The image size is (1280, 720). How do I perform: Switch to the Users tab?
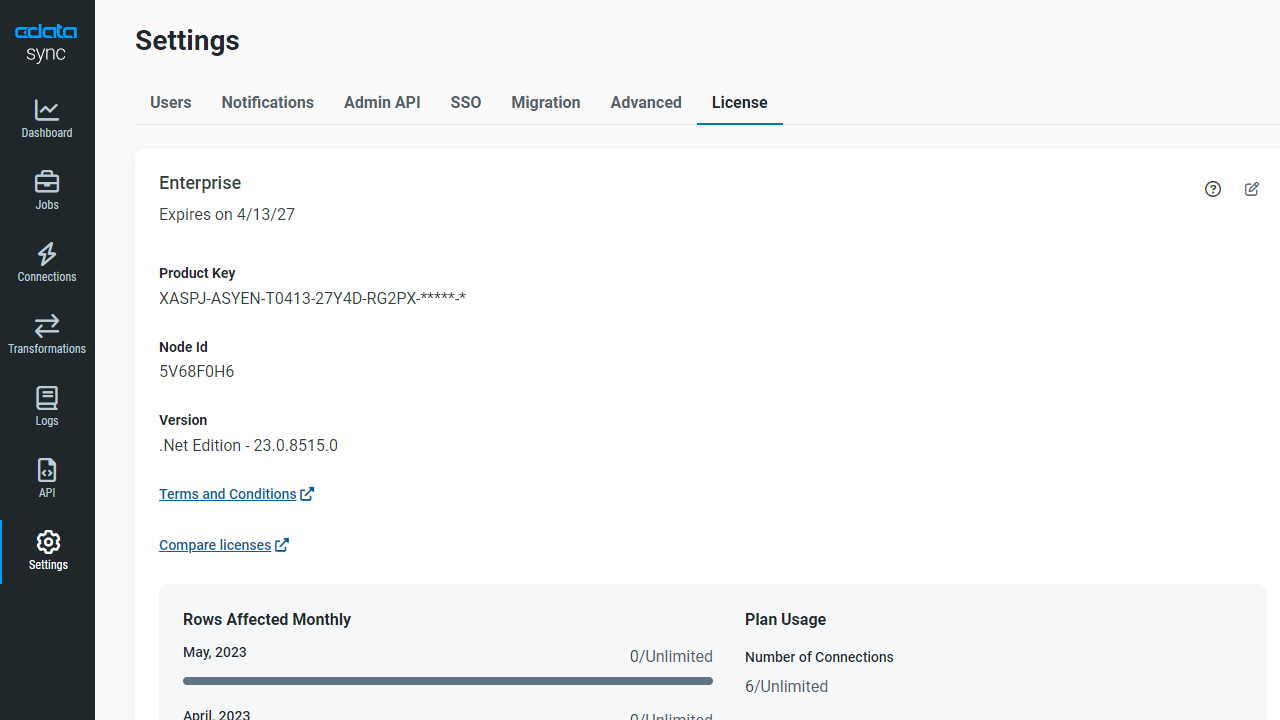171,103
